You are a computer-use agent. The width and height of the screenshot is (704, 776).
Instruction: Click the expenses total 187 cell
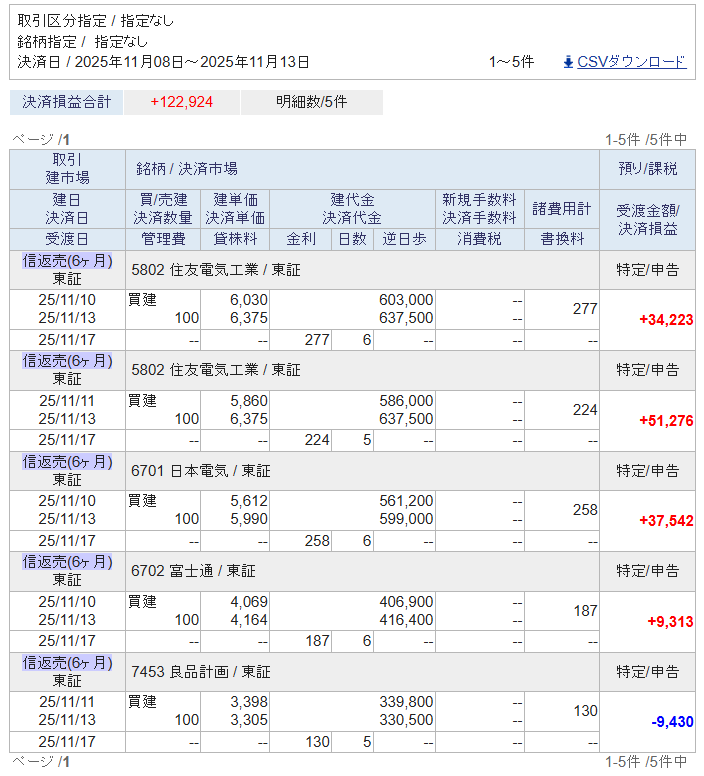(562, 611)
